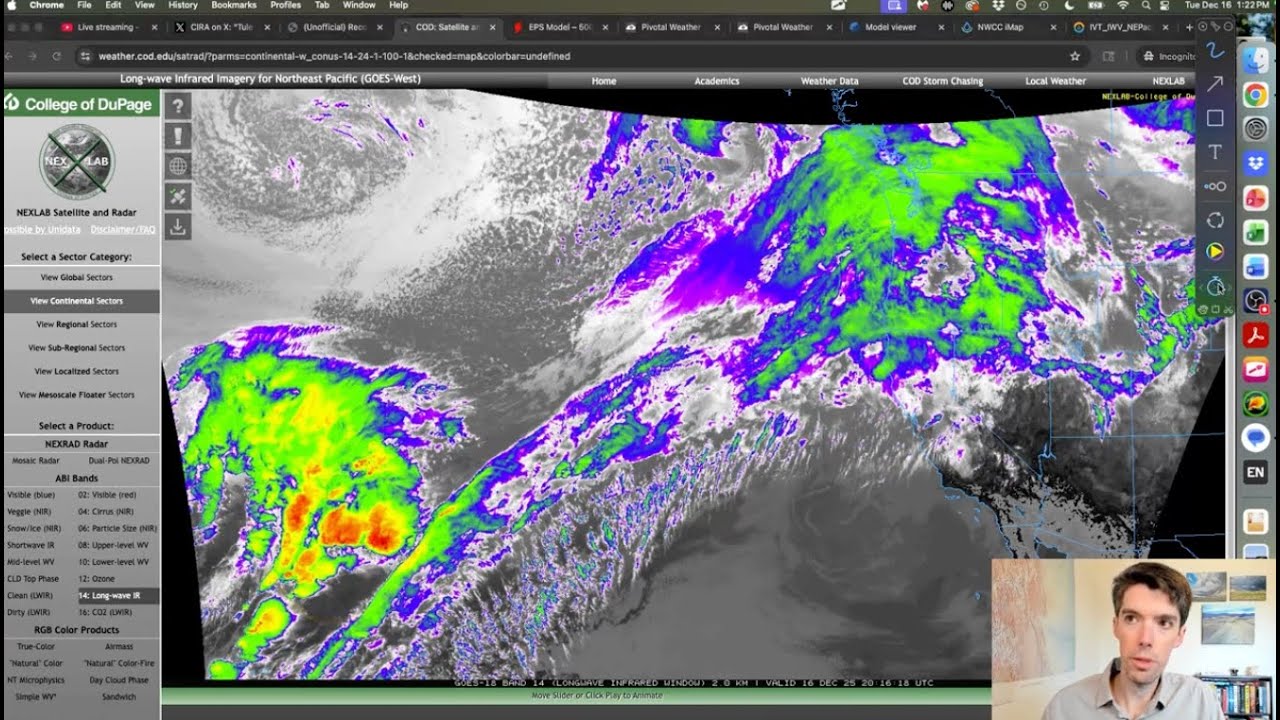Select View Mesoscale Floater Sectors

(x=77, y=395)
